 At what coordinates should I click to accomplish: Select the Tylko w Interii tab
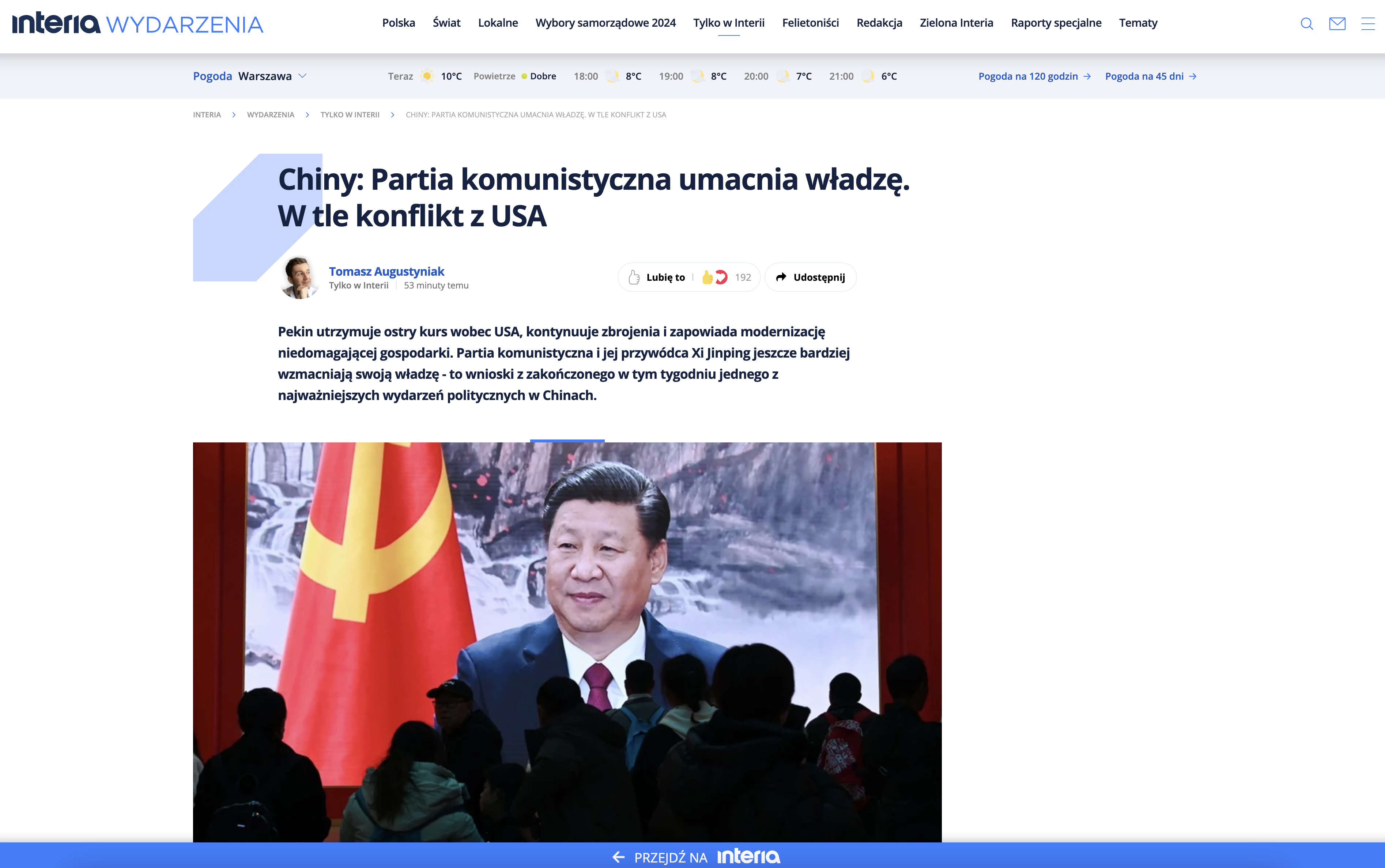point(729,23)
